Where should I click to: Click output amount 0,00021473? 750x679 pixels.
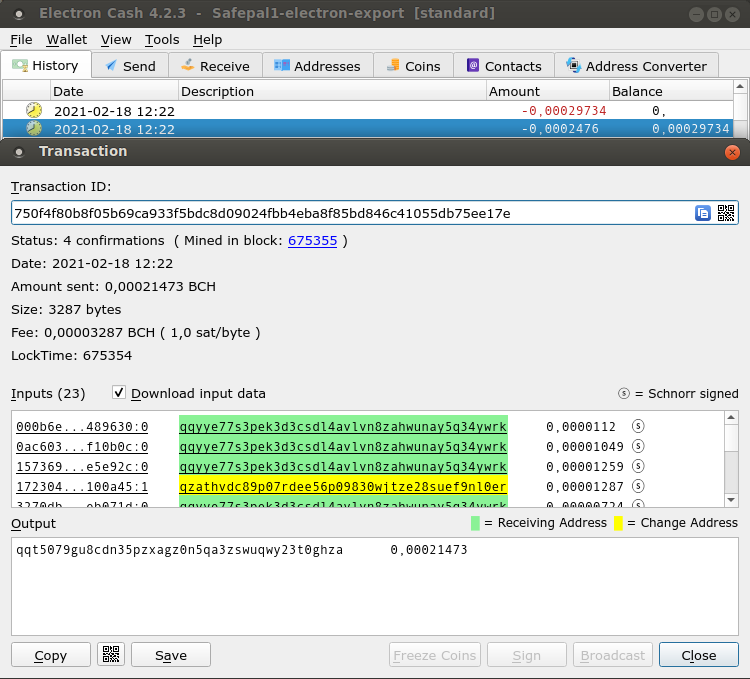[x=429, y=550]
